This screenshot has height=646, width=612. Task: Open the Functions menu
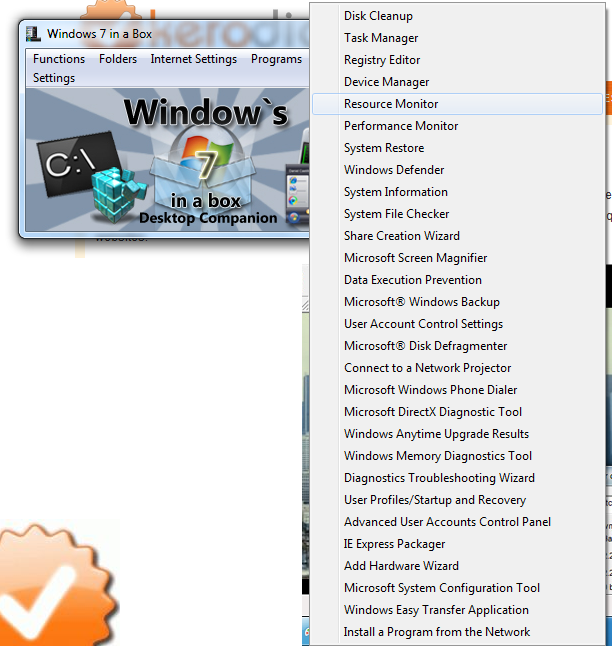click(59, 59)
